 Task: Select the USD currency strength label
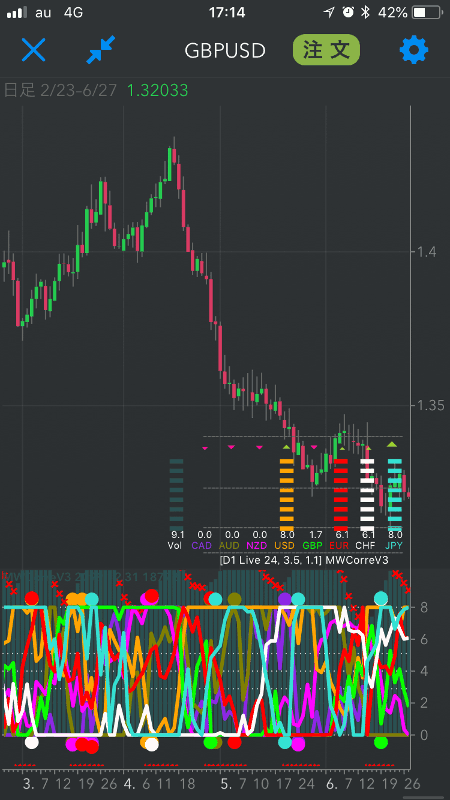coord(284,545)
